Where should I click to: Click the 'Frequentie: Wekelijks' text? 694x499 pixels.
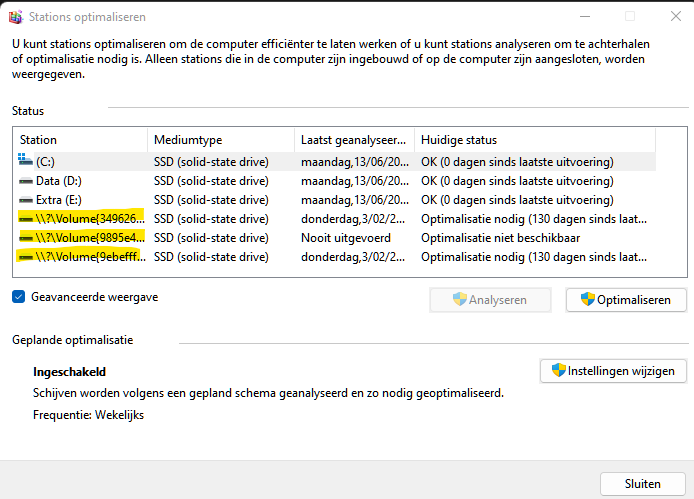coord(89,415)
